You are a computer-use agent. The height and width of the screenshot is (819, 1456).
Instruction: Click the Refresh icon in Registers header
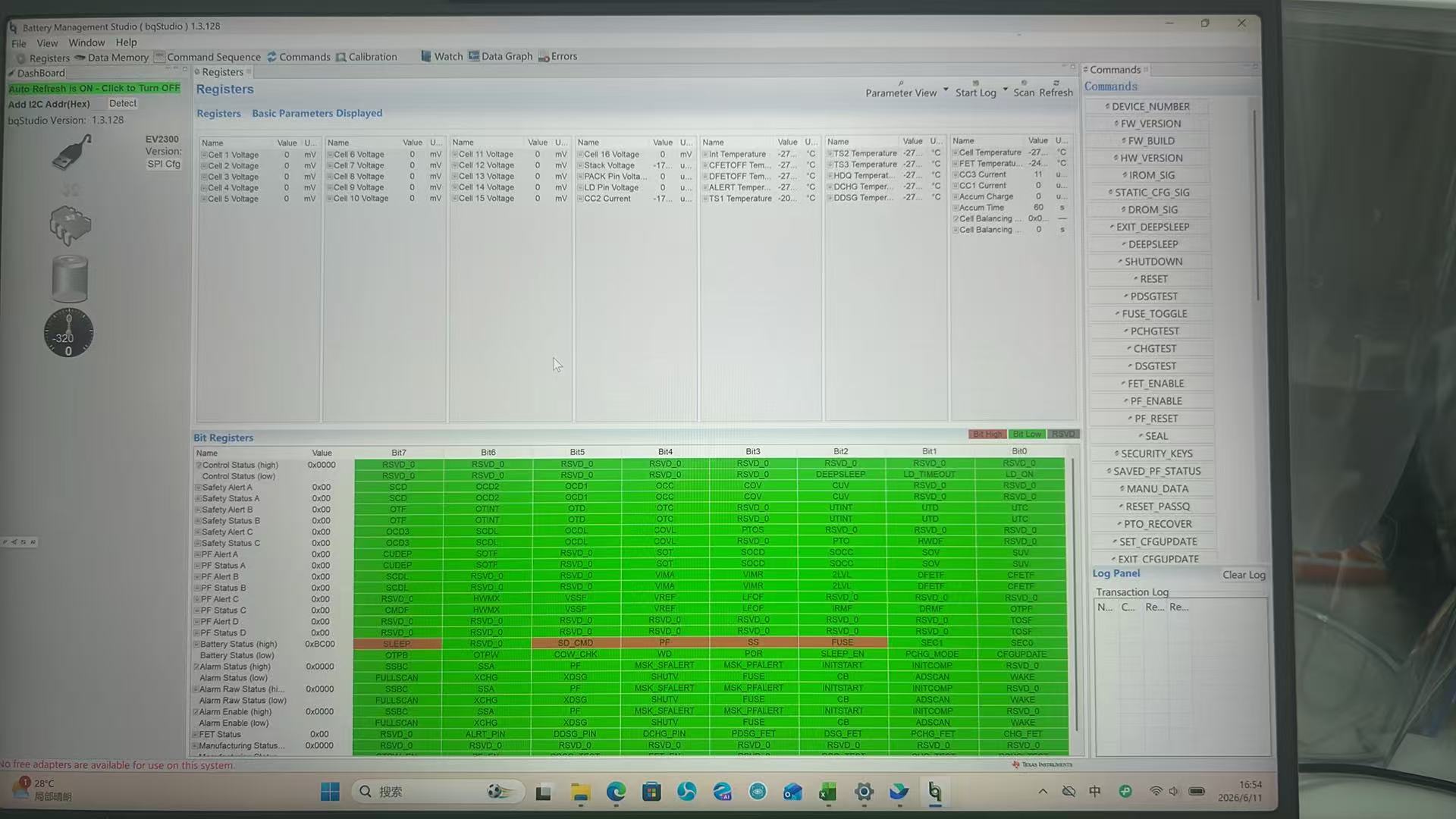[1056, 88]
